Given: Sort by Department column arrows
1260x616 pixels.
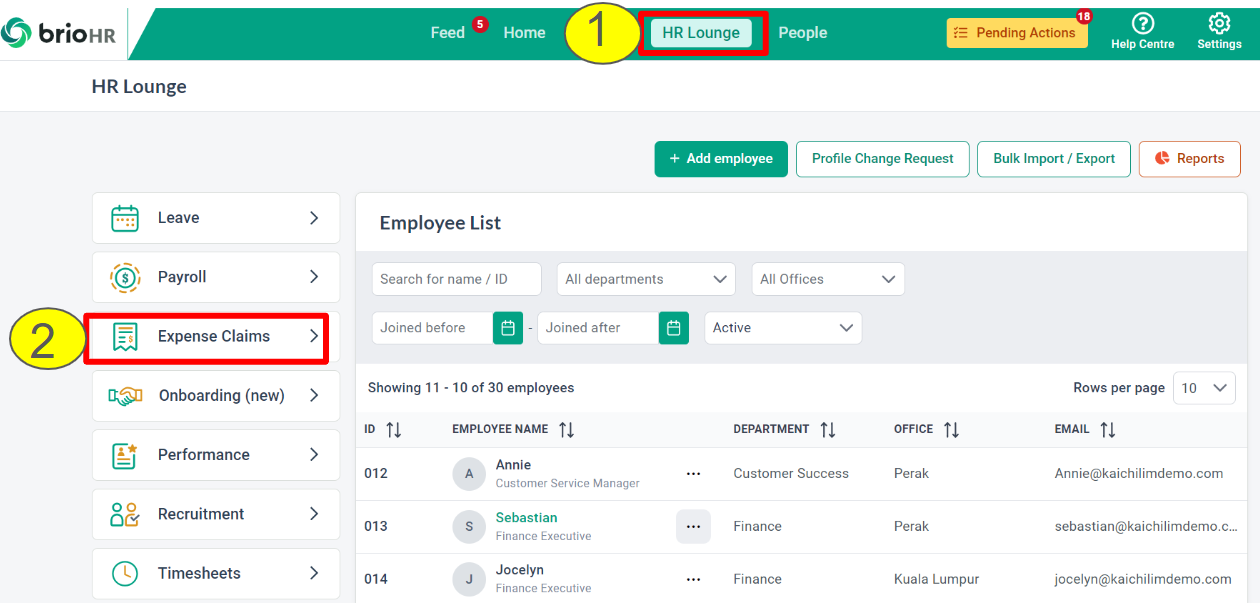Looking at the screenshot, I should [x=827, y=430].
